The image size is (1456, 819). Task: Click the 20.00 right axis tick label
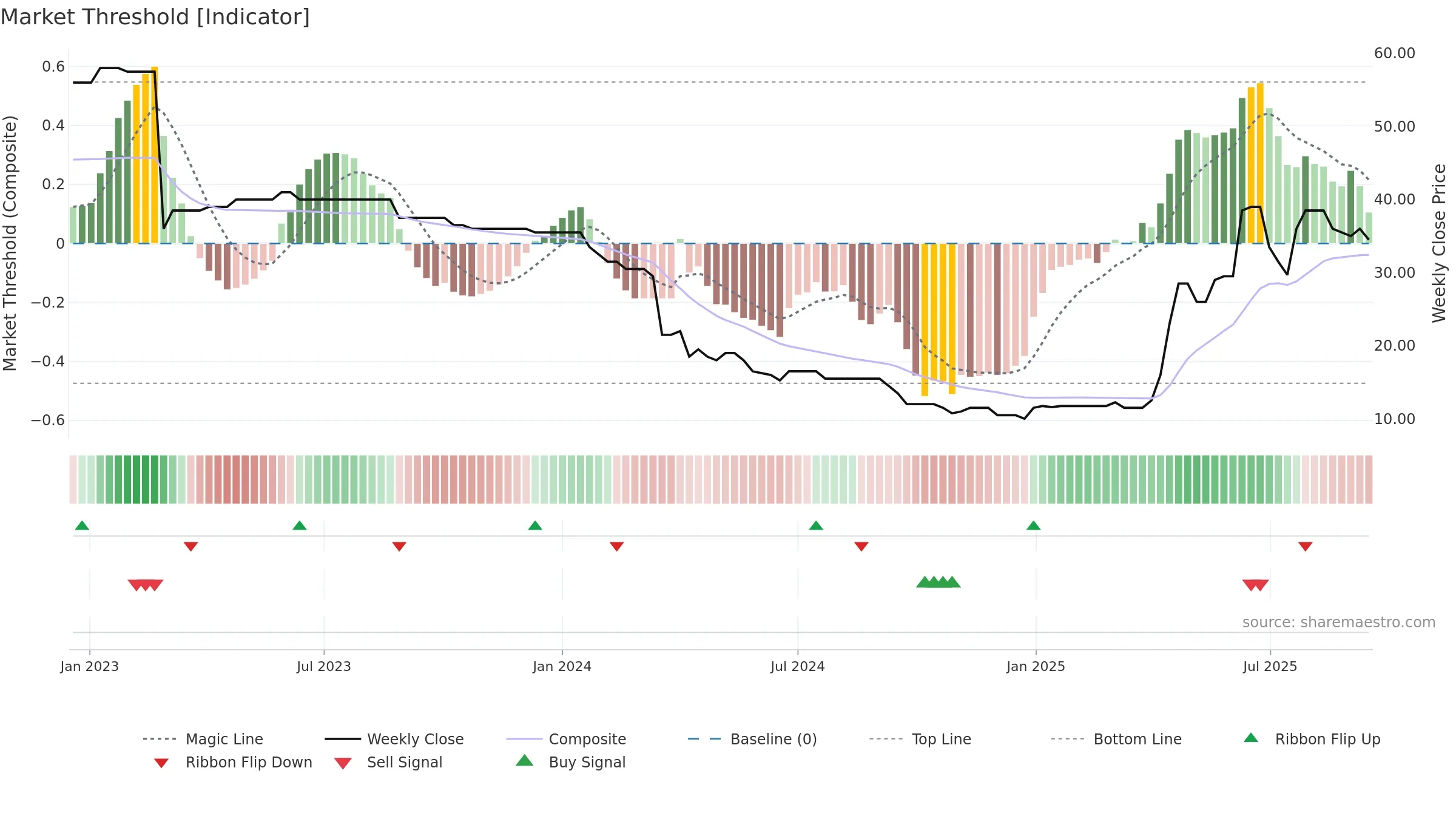tap(1395, 346)
